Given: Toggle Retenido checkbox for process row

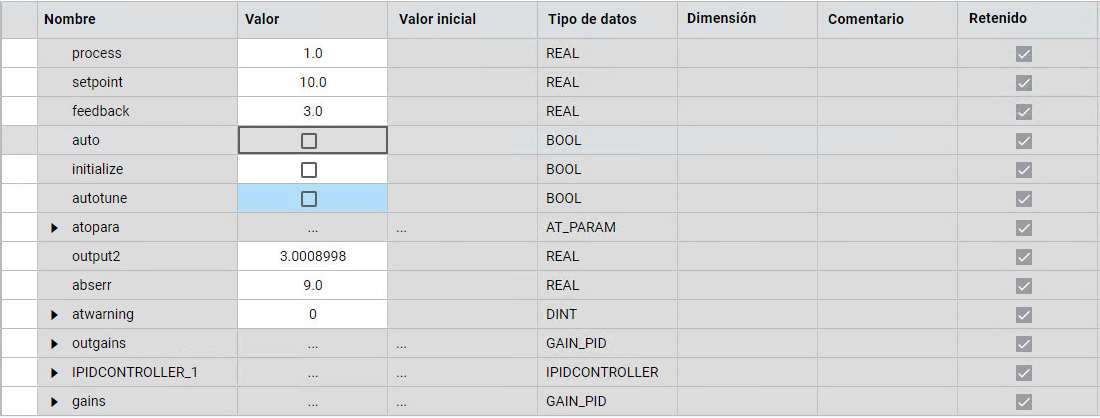Looking at the screenshot, I should click(1023, 54).
